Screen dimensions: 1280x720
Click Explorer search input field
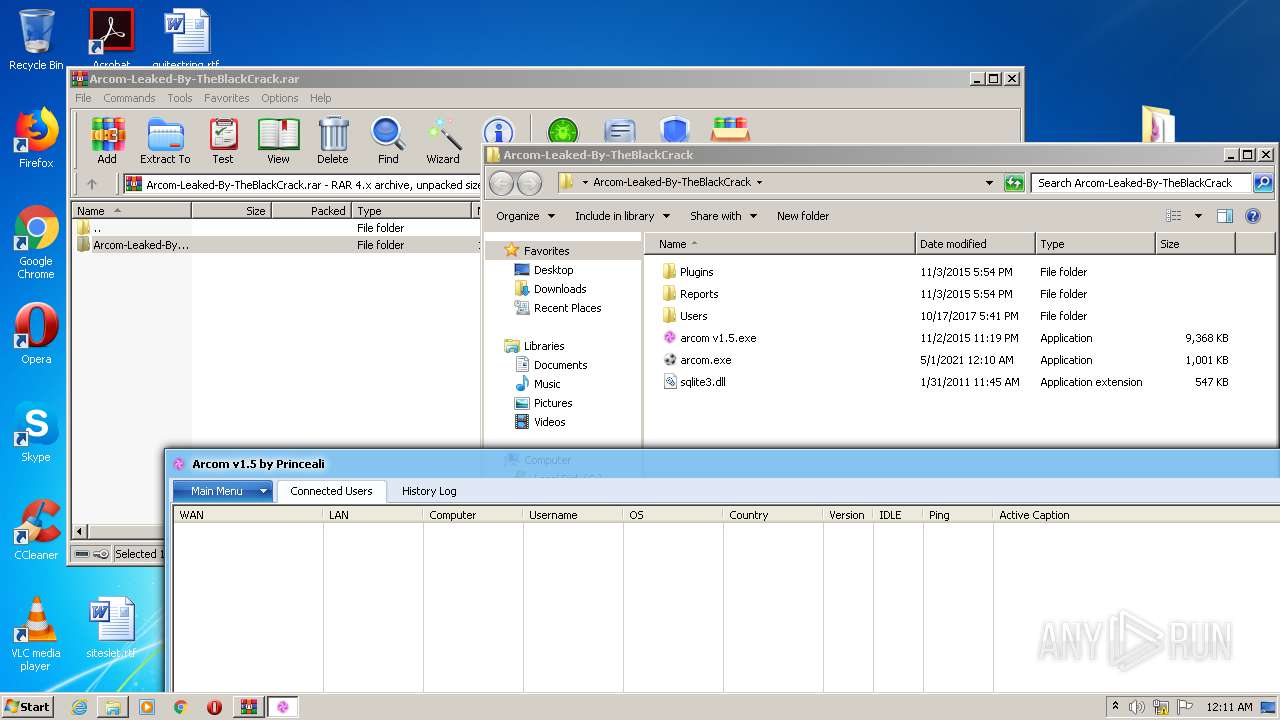coord(1141,183)
